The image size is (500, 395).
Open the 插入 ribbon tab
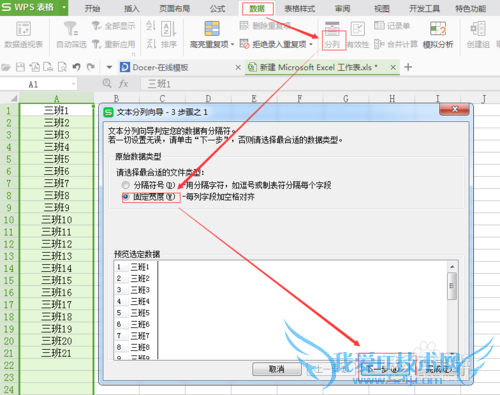131,8
